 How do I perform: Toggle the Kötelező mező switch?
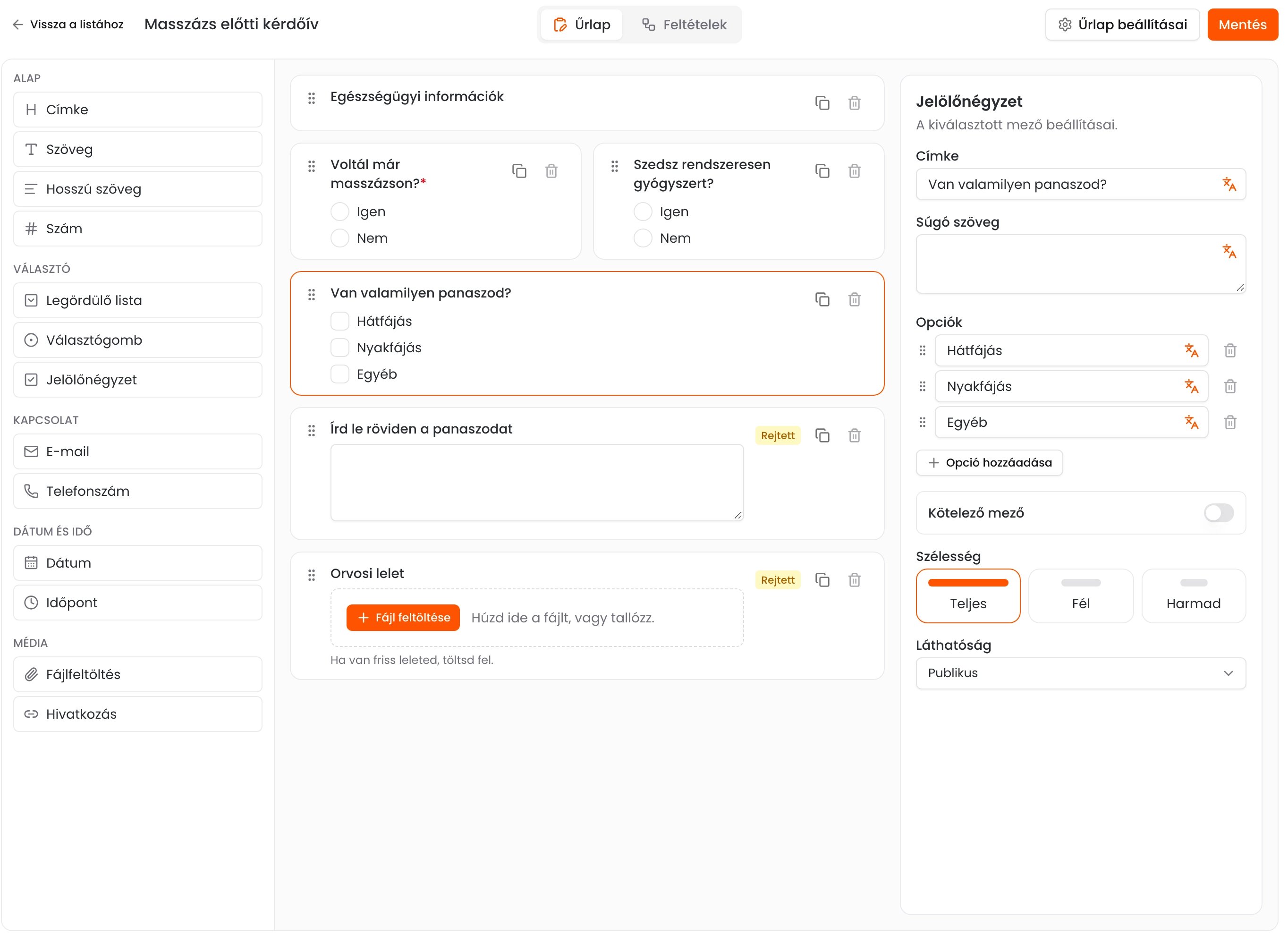coord(1219,513)
